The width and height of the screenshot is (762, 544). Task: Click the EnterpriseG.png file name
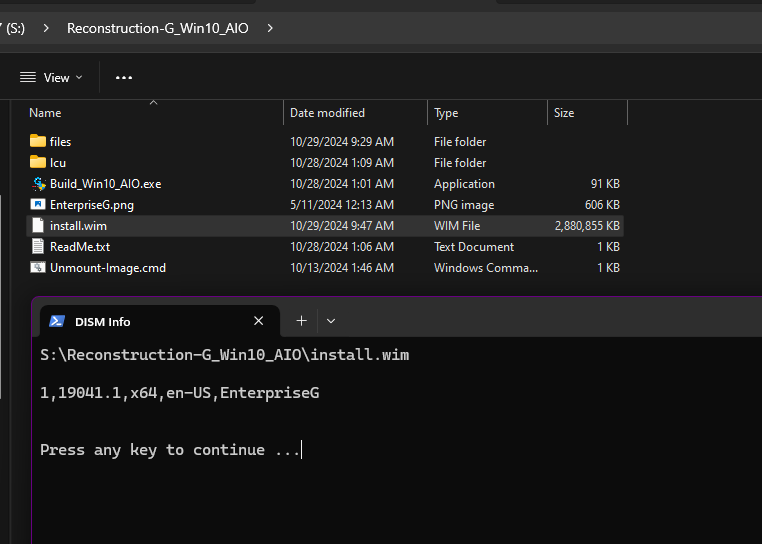(92, 205)
